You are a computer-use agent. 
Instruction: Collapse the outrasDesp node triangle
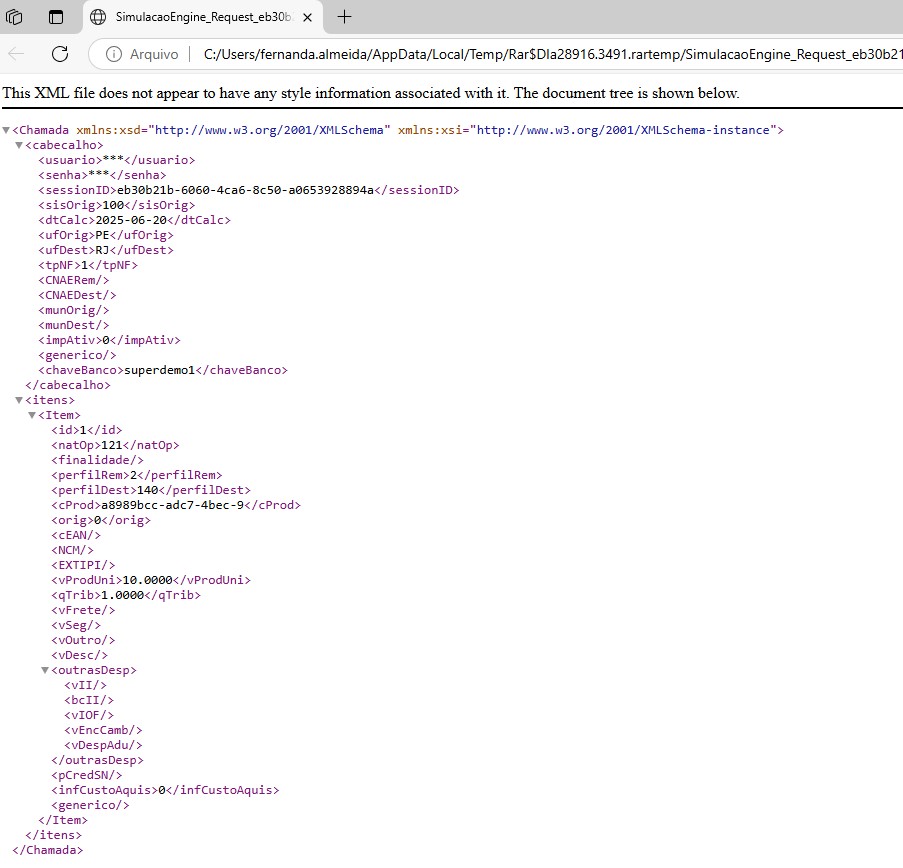pyautogui.click(x=45, y=670)
